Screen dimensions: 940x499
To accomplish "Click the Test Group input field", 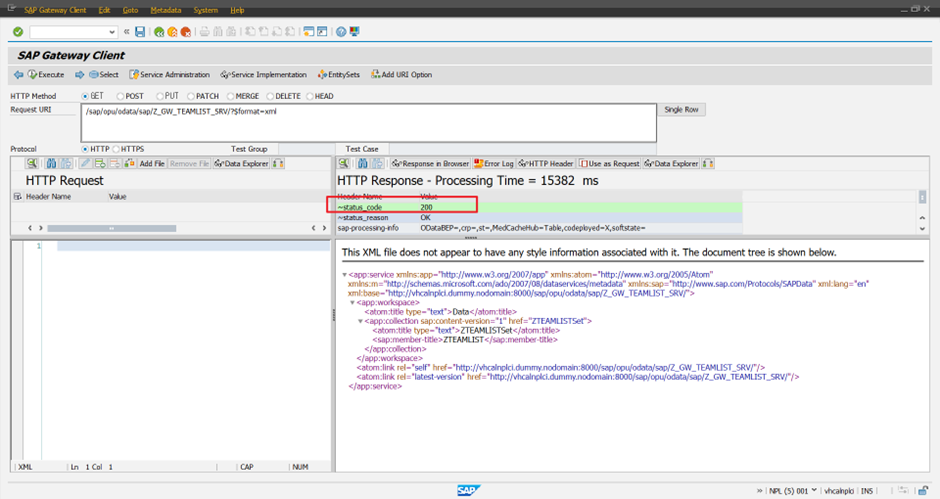I will point(306,149).
